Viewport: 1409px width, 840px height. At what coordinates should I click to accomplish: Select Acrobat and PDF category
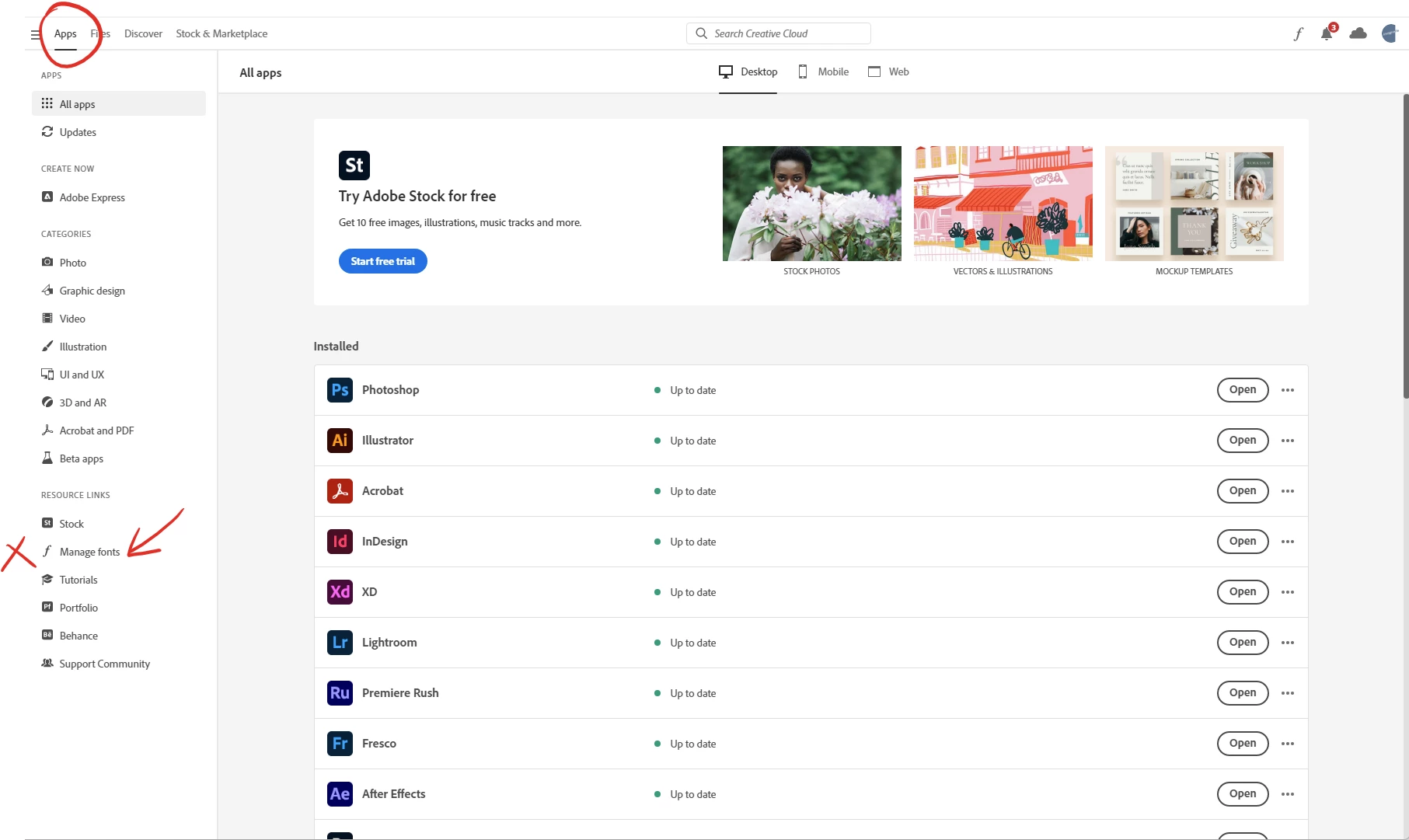tap(119, 430)
